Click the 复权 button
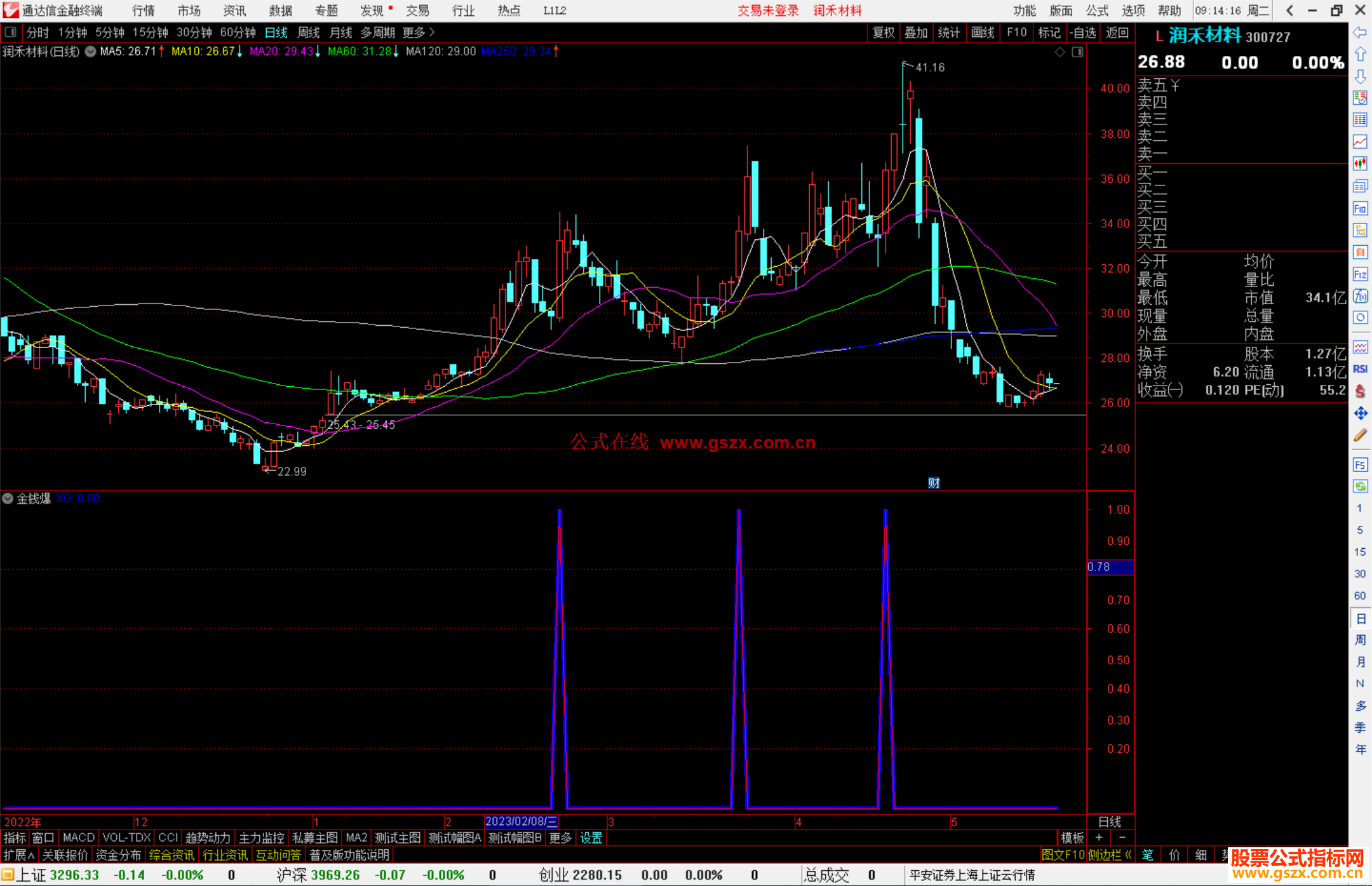 884,32
